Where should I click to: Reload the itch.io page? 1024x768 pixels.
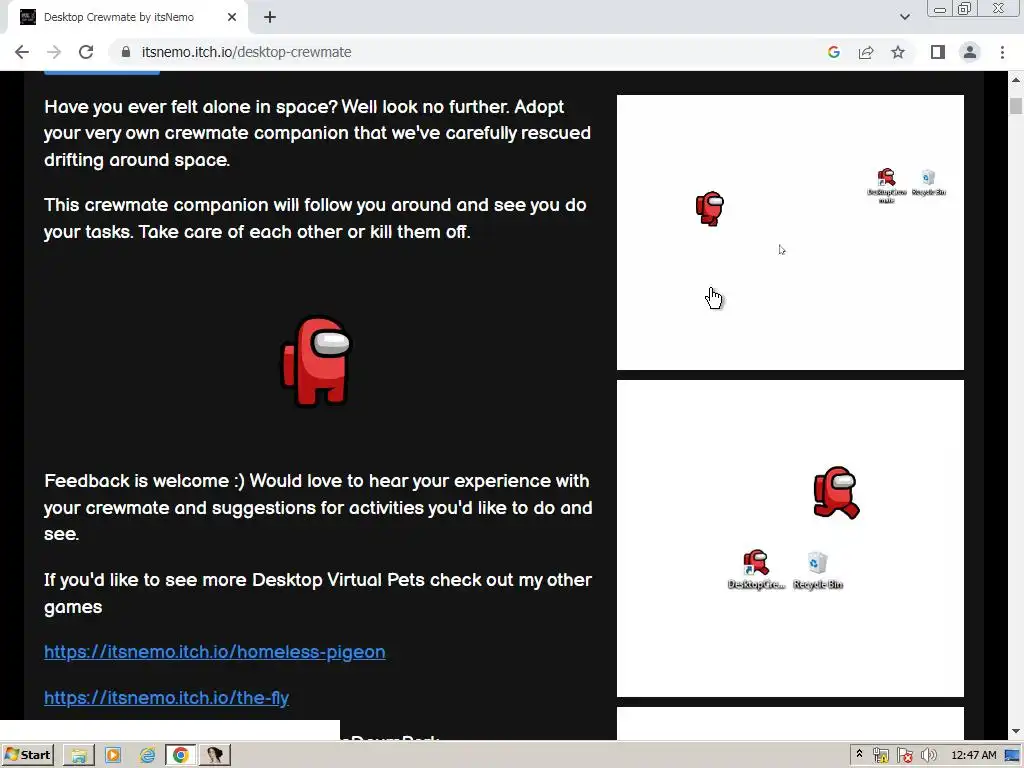pos(86,52)
